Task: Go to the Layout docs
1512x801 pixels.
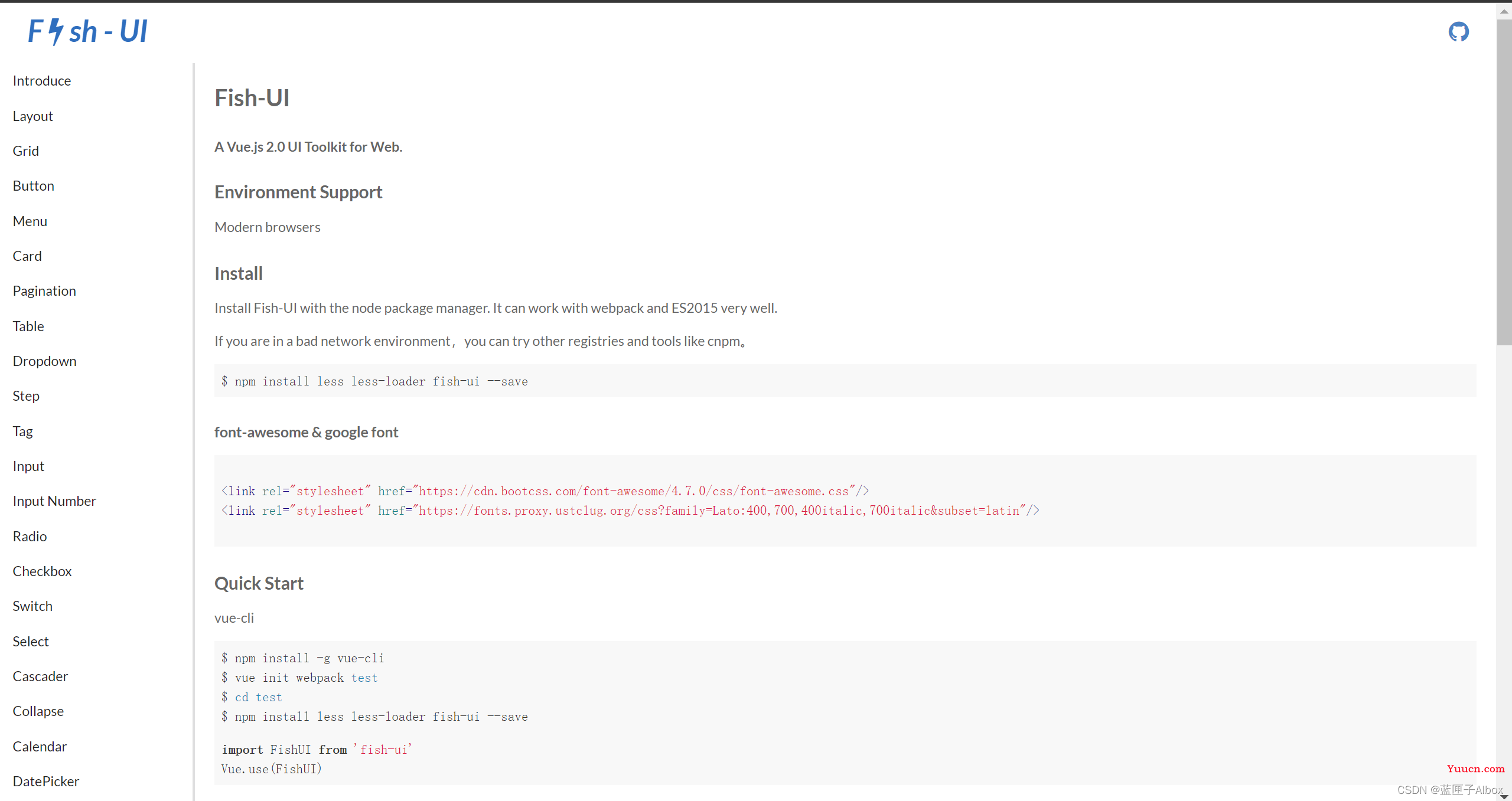Action: point(33,116)
